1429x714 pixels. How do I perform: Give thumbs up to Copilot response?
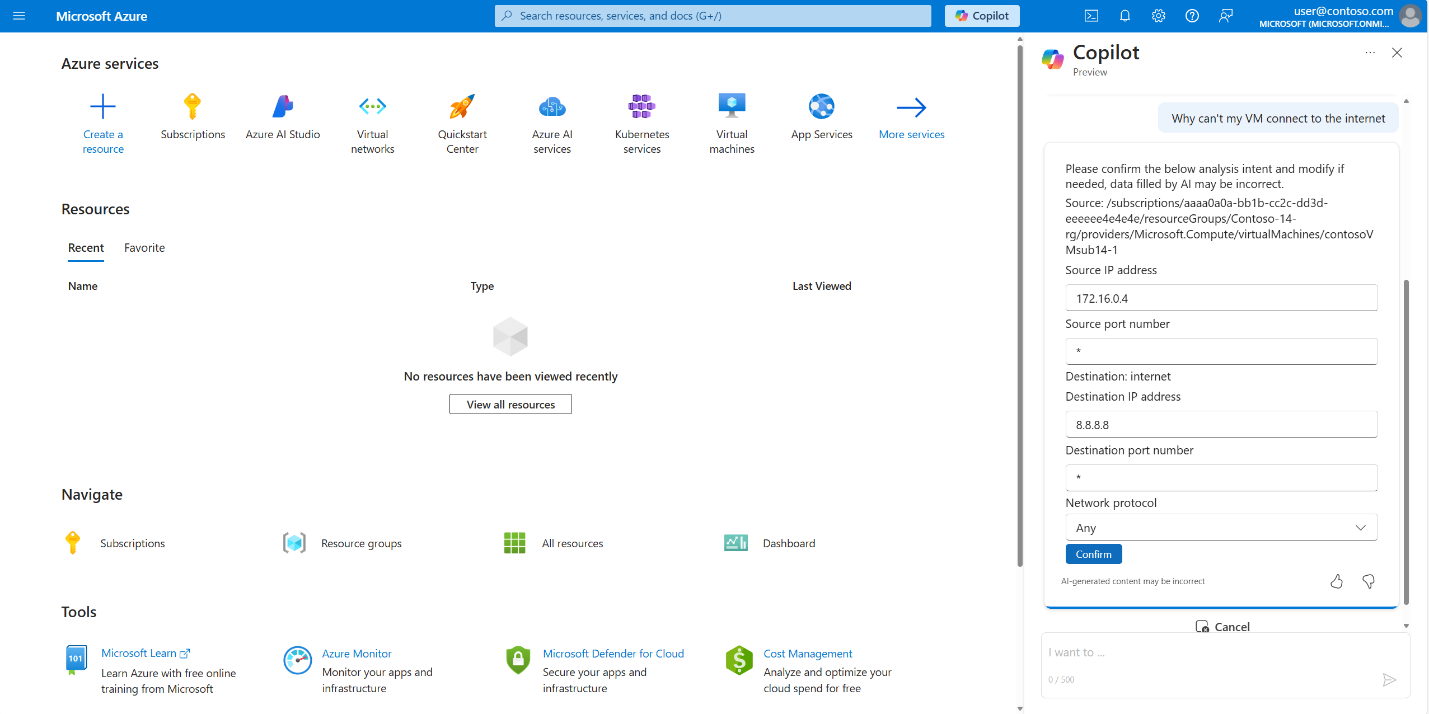[1336, 581]
